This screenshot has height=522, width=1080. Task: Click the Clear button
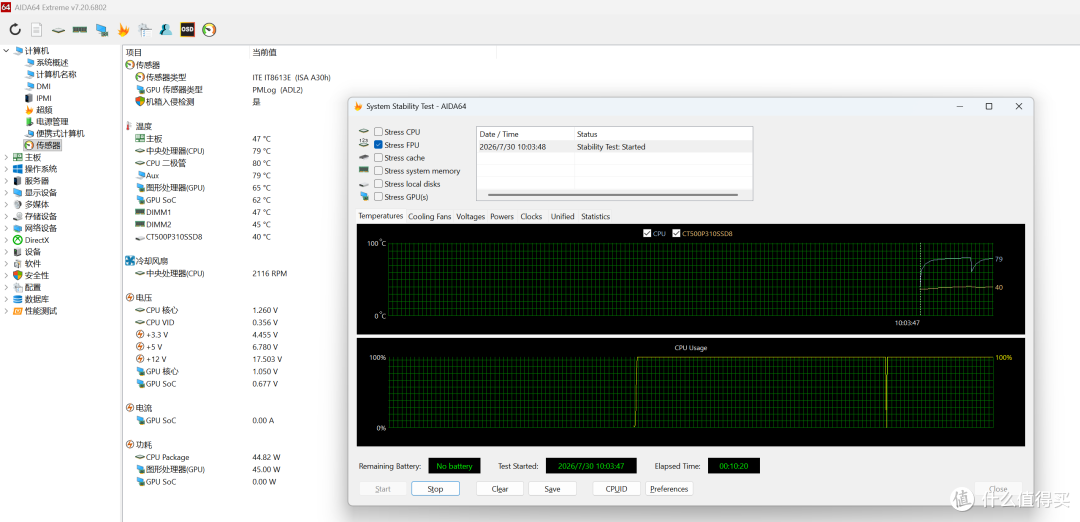click(x=500, y=488)
